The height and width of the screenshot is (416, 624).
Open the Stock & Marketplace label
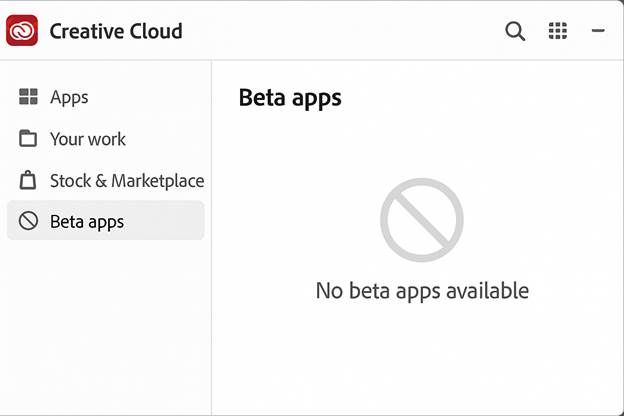tap(127, 181)
